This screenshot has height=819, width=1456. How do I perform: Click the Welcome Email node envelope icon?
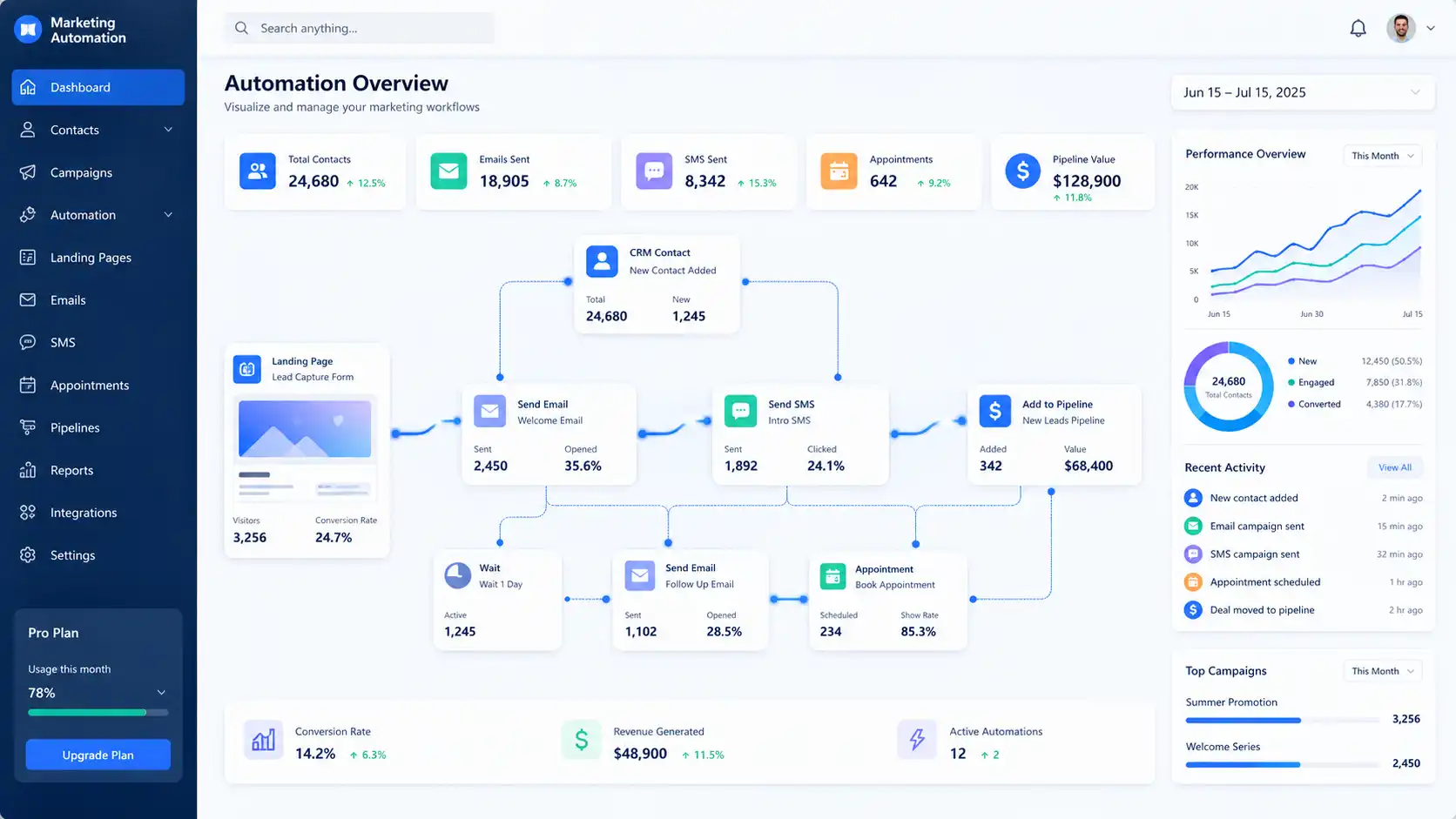[x=489, y=411]
